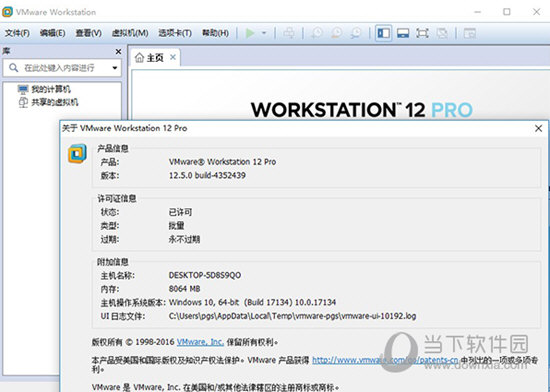The image size is (550, 392).
Task: Click product name VMware® Workstation 12 Pro
Action: coord(222,162)
